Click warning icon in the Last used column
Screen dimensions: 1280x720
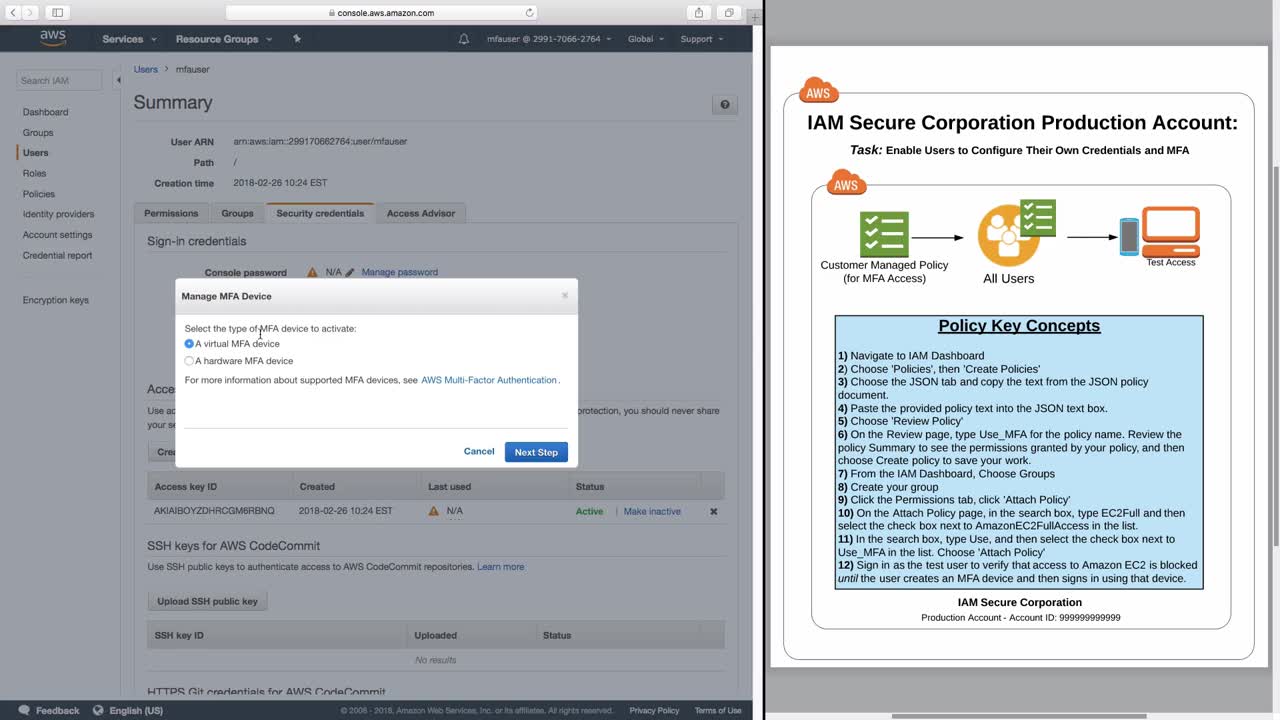click(433, 511)
